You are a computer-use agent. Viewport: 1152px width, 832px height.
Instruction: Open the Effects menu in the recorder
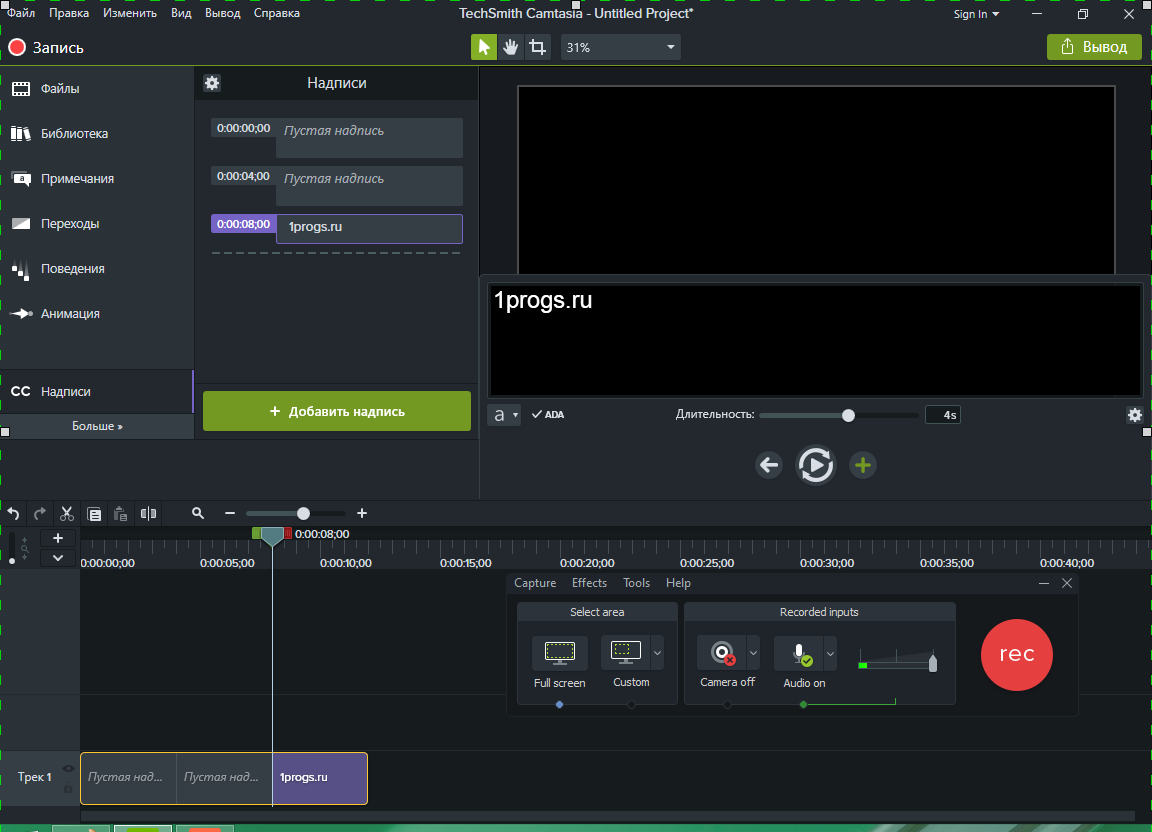tap(589, 582)
